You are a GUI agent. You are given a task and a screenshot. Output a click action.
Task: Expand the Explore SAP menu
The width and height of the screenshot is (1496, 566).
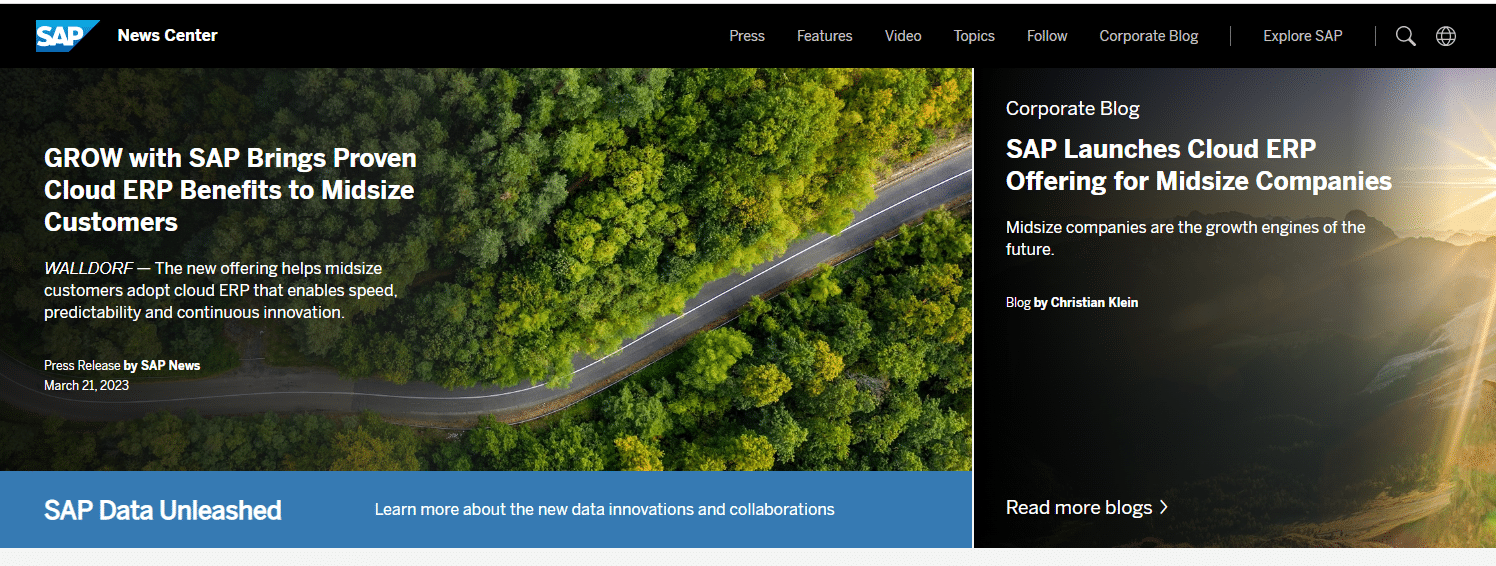click(1302, 36)
